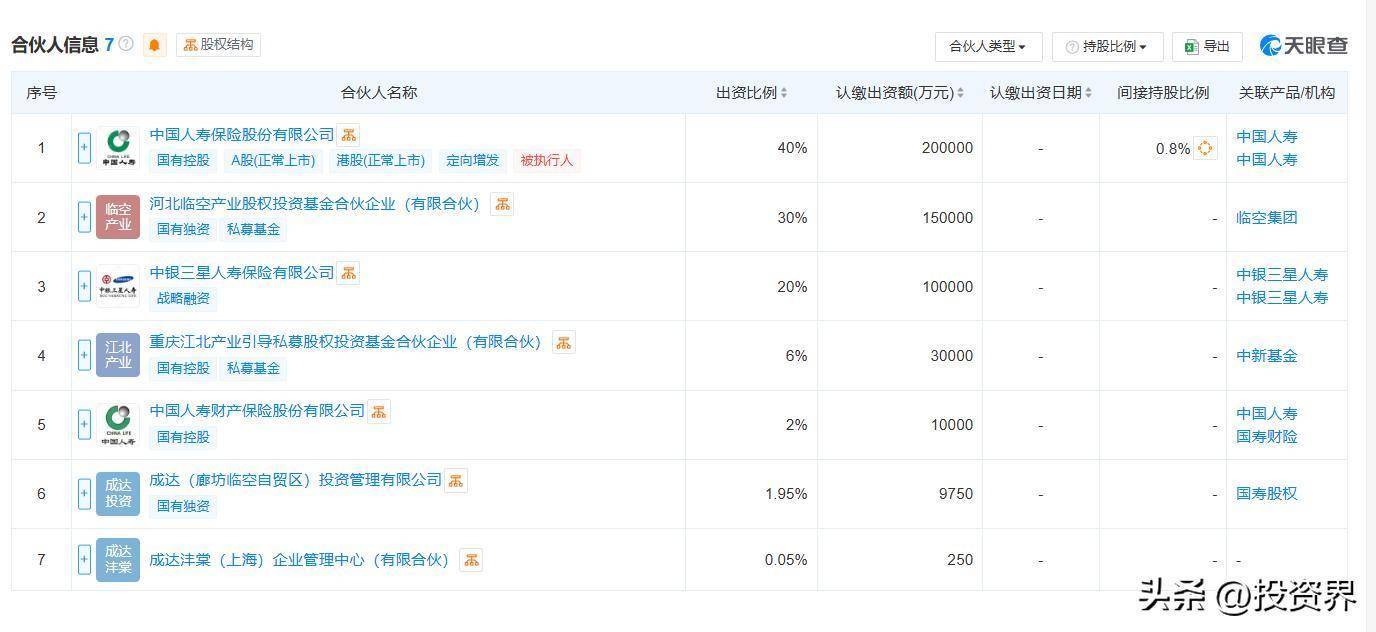View equity structure icon for 中银三星人寿保险

[x=347, y=273]
